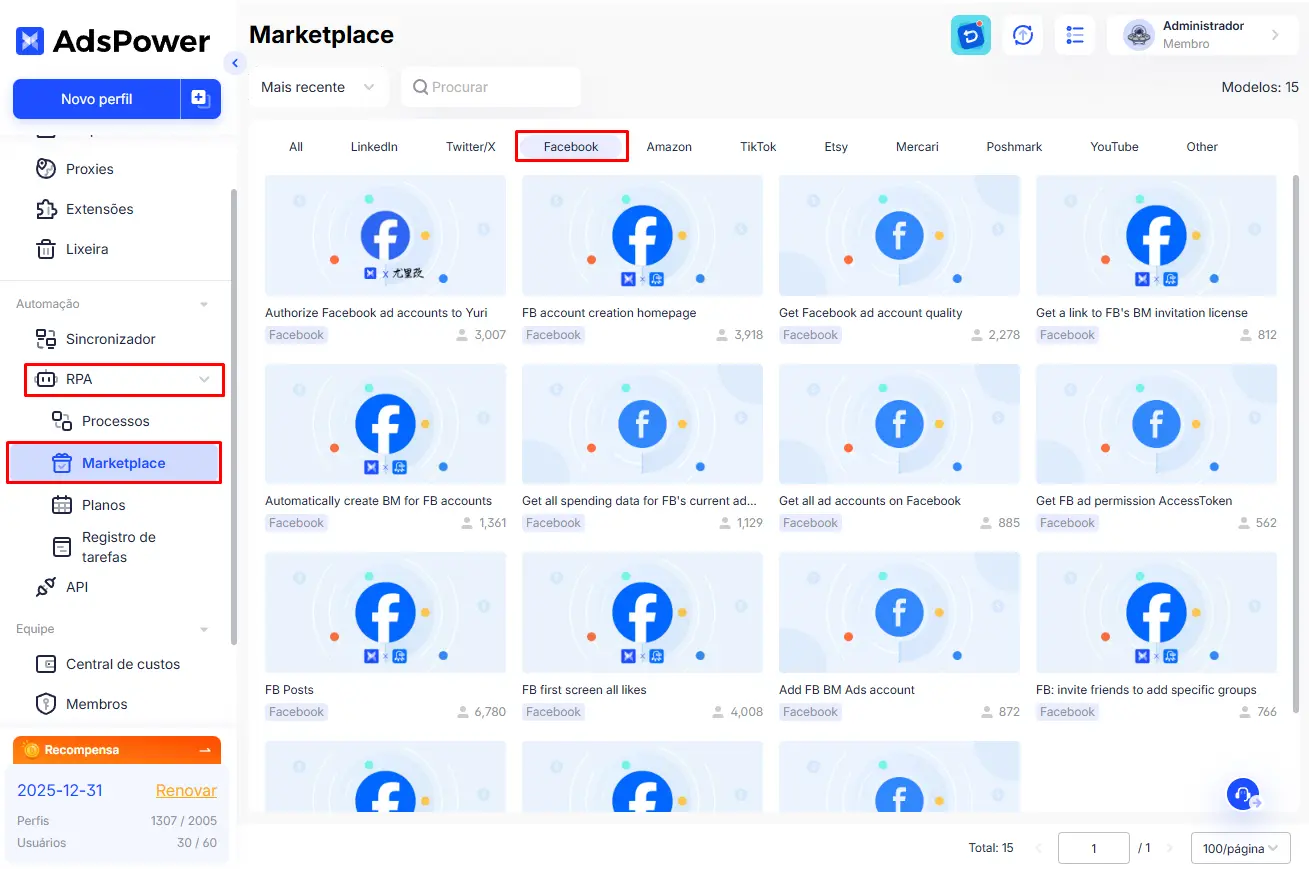Open the Mais recente sort dropdown
This screenshot has height=869, width=1309.
pyautogui.click(x=318, y=87)
